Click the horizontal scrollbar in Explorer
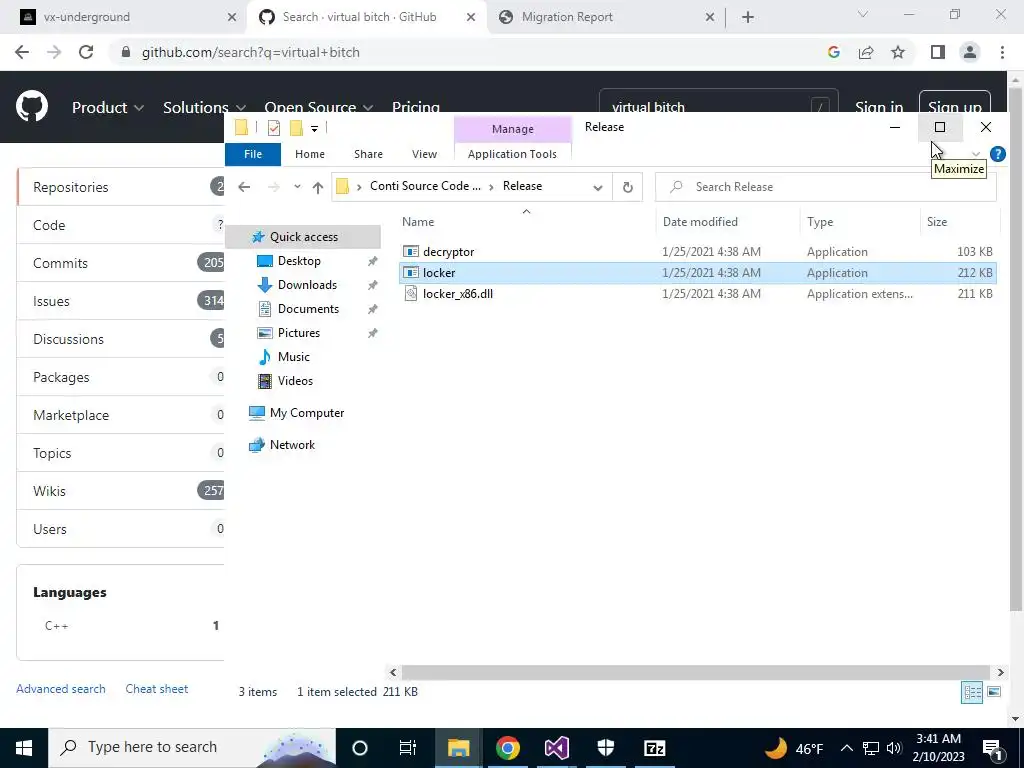Image resolution: width=1024 pixels, height=768 pixels. point(696,672)
